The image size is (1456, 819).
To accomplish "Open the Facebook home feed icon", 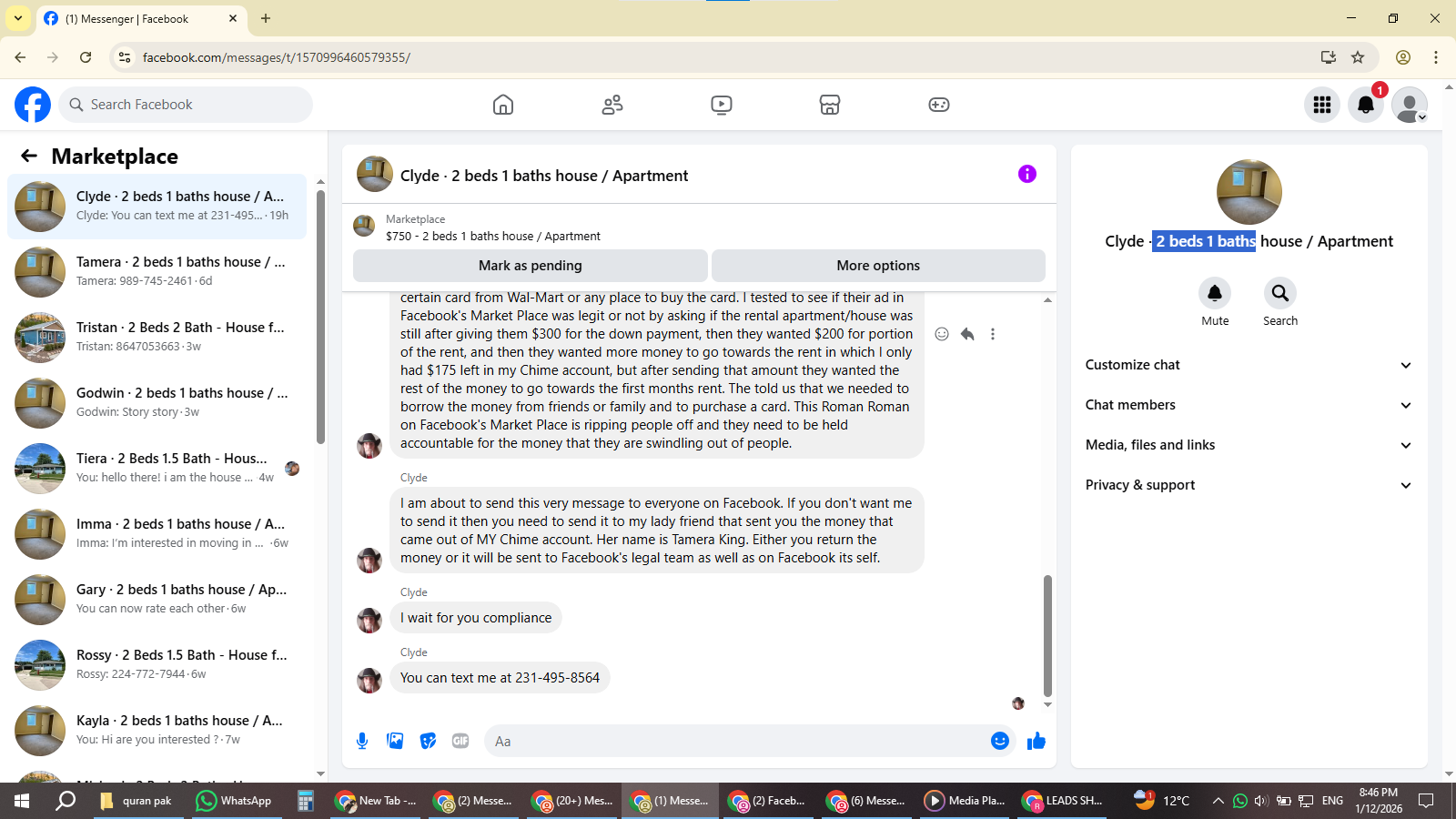I will [x=503, y=105].
